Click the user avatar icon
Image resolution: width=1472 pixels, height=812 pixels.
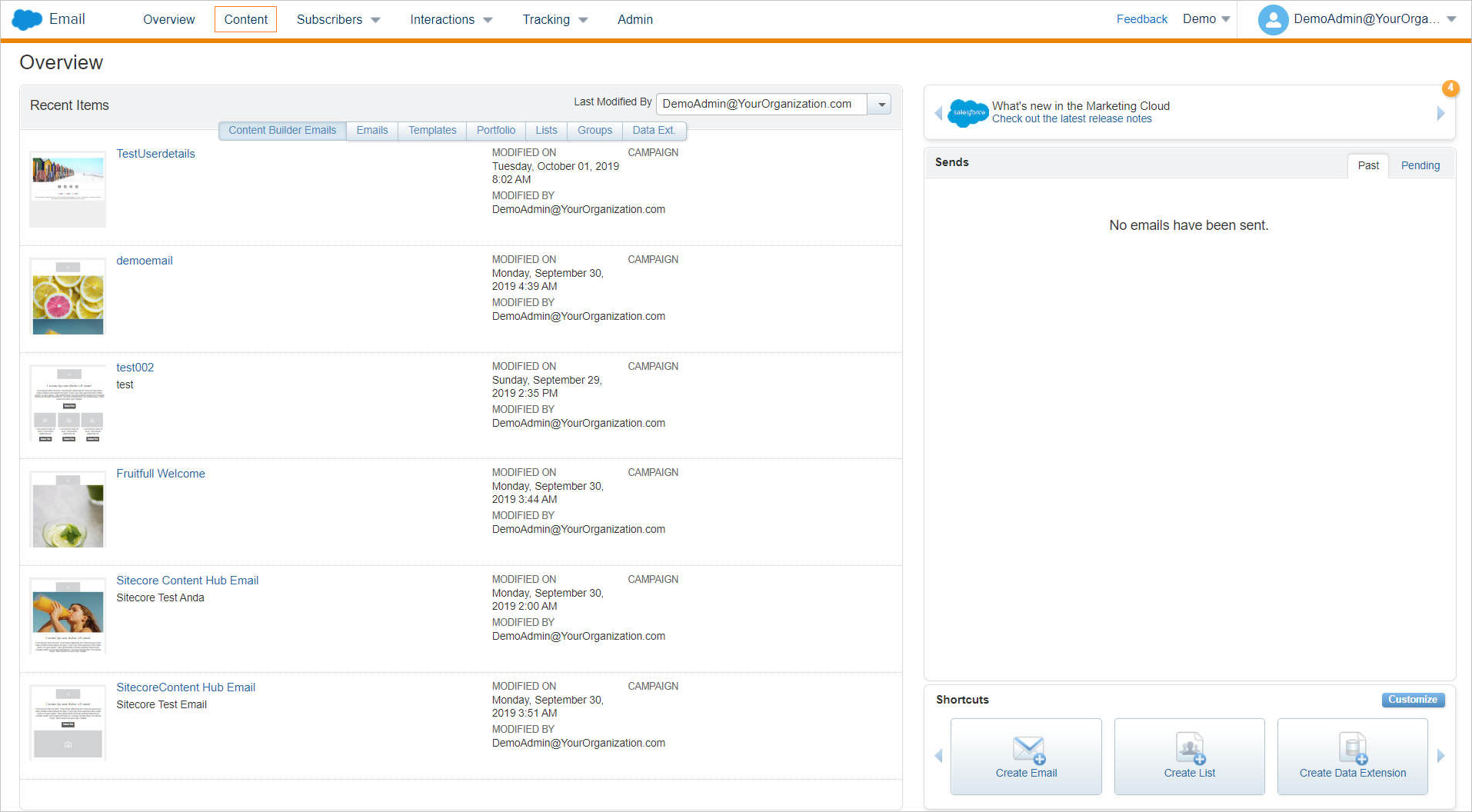point(1273,19)
